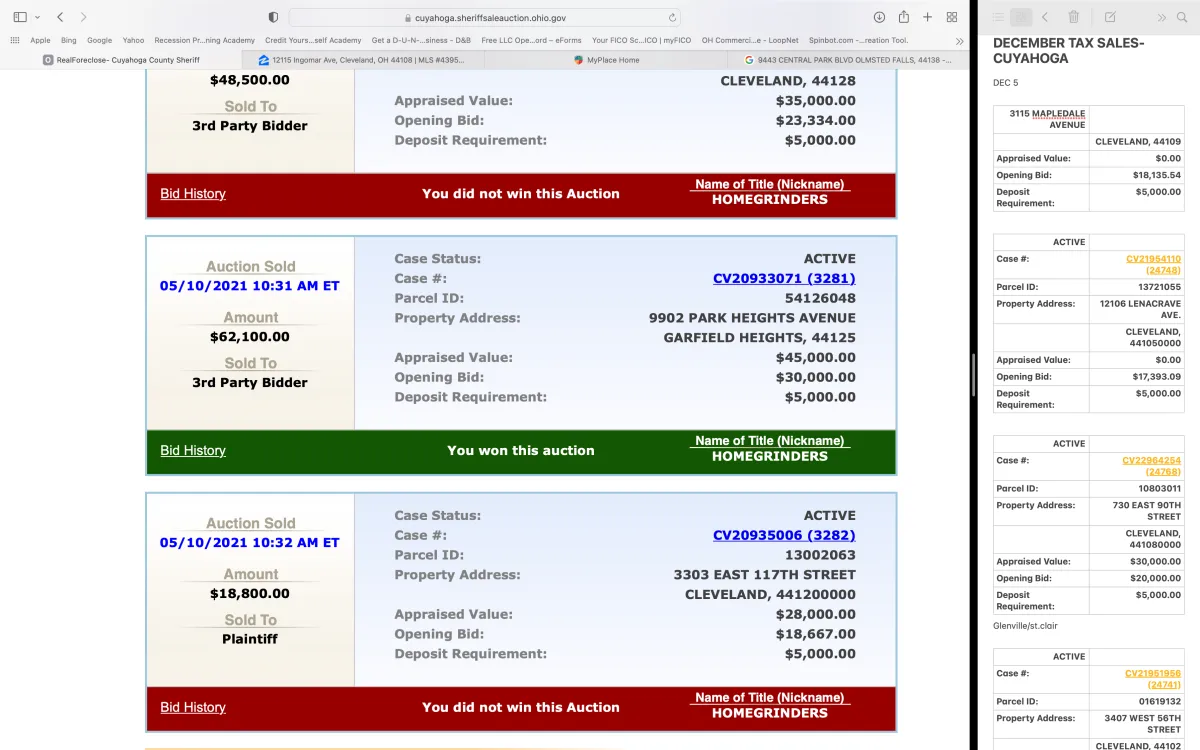
Task: Expand Notes toolbar overflow chevrons
Action: pyautogui.click(x=1161, y=17)
